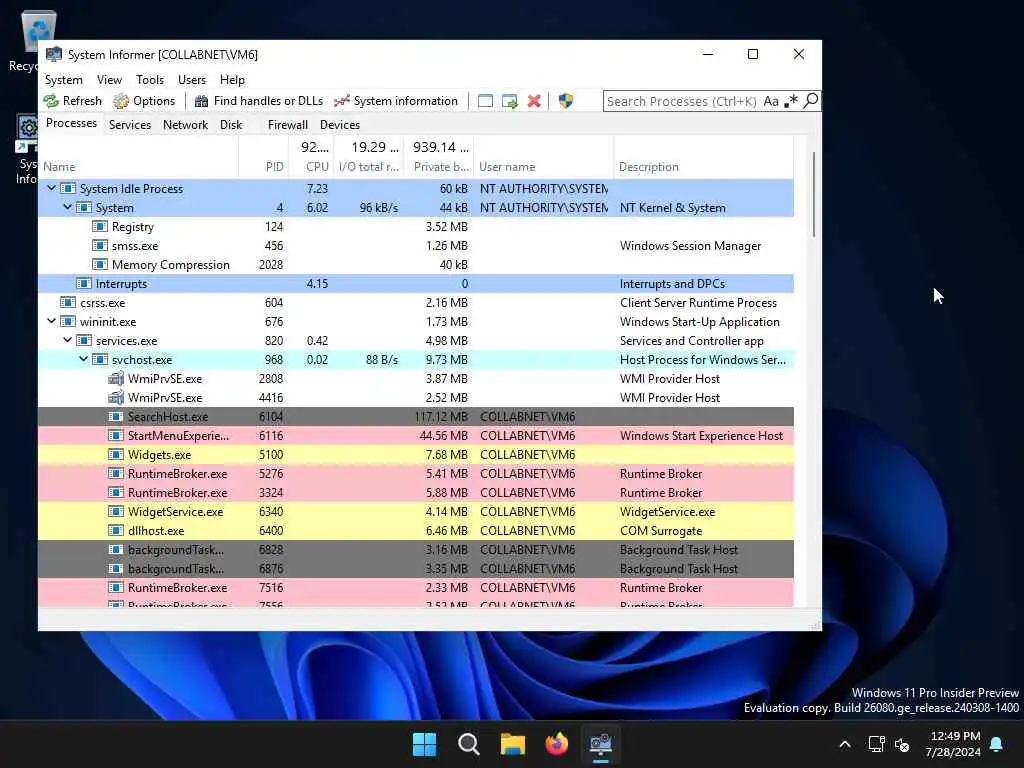Click the search magnifier icon
This screenshot has width=1024, height=768.
pyautogui.click(x=810, y=101)
